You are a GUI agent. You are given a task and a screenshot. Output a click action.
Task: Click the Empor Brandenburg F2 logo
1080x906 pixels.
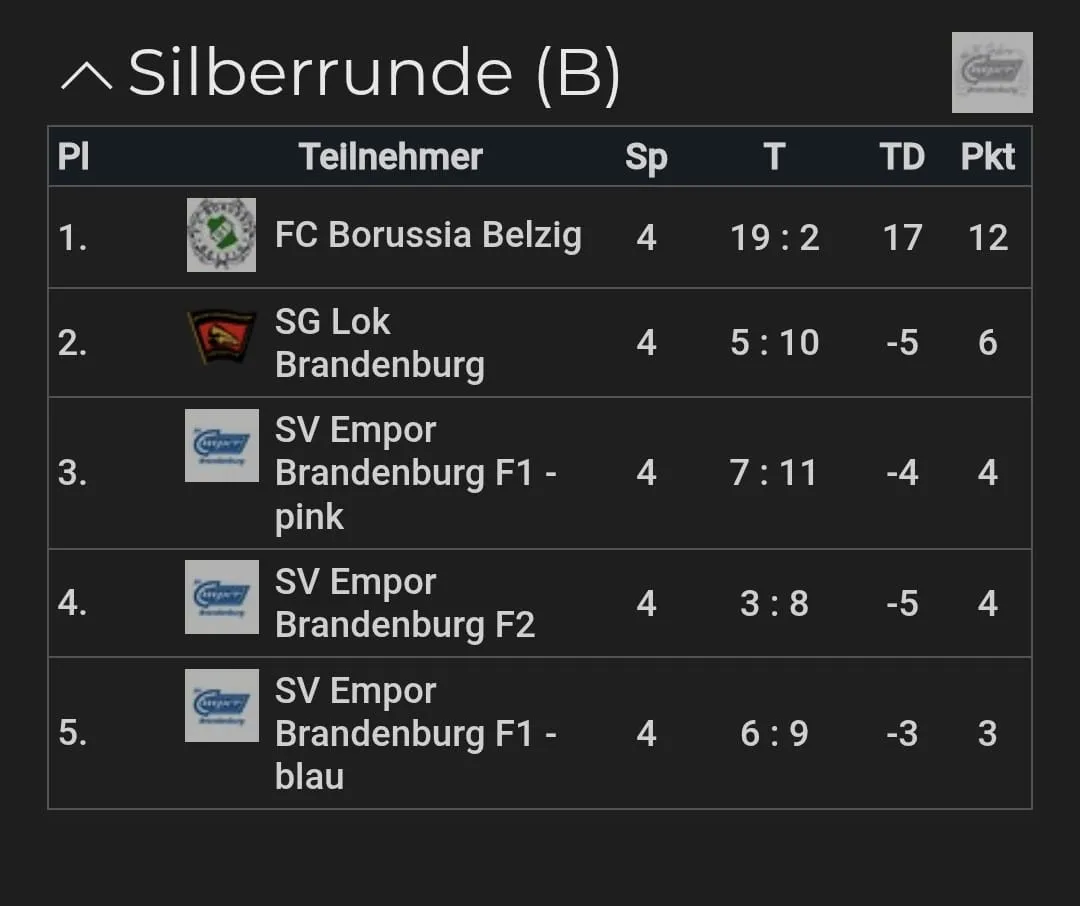(221, 597)
